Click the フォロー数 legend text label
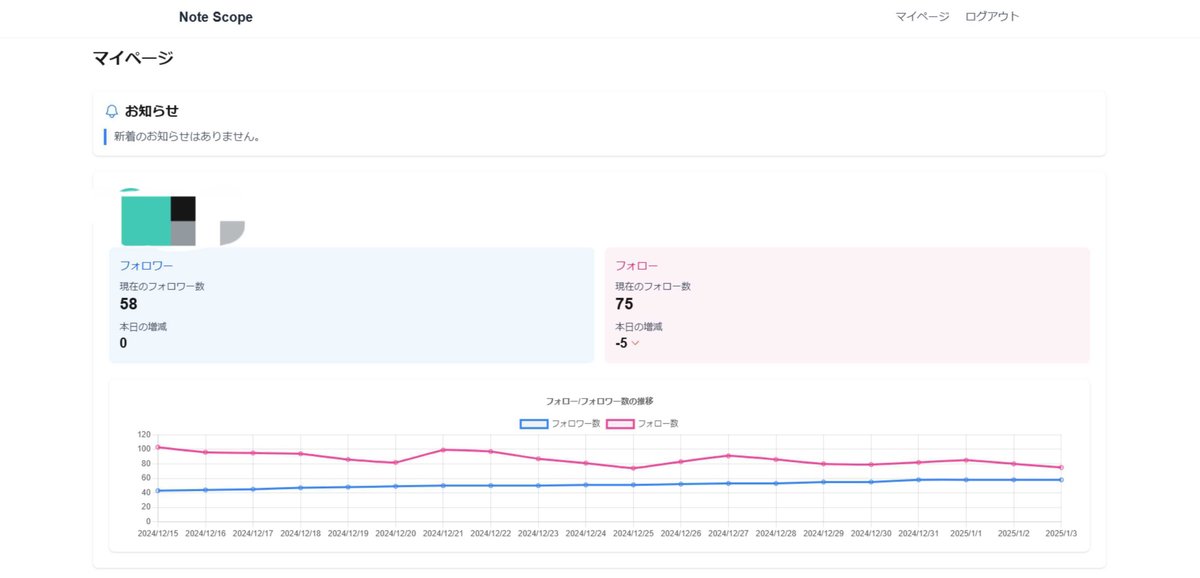This screenshot has width=1200, height=578. click(x=658, y=424)
